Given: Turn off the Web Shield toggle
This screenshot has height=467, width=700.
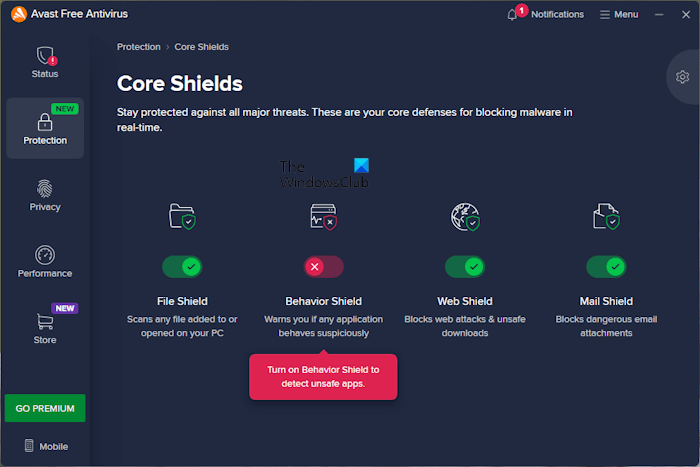Looking at the screenshot, I should click(x=465, y=267).
